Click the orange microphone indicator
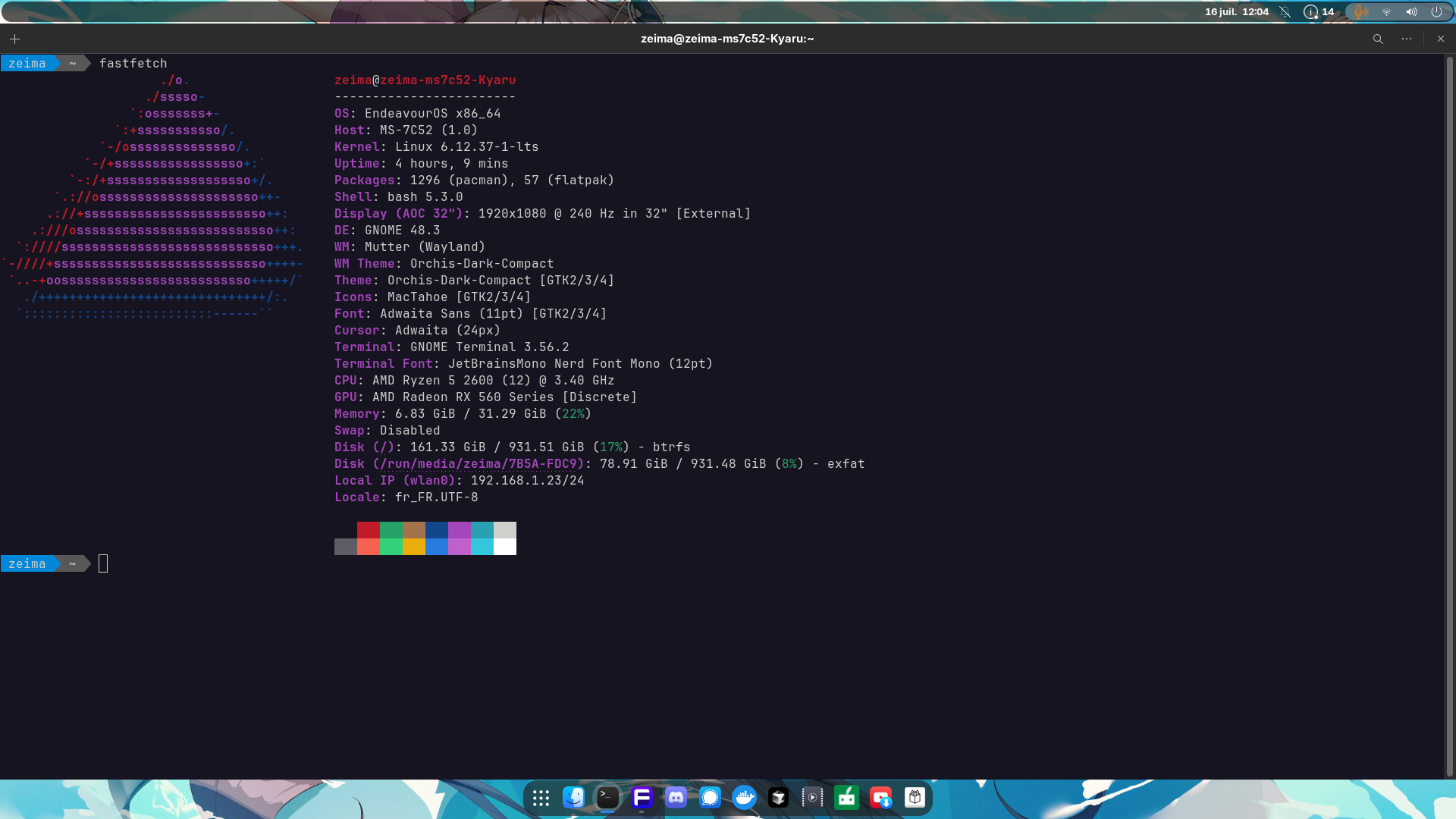Image resolution: width=1456 pixels, height=819 pixels. [x=1360, y=11]
